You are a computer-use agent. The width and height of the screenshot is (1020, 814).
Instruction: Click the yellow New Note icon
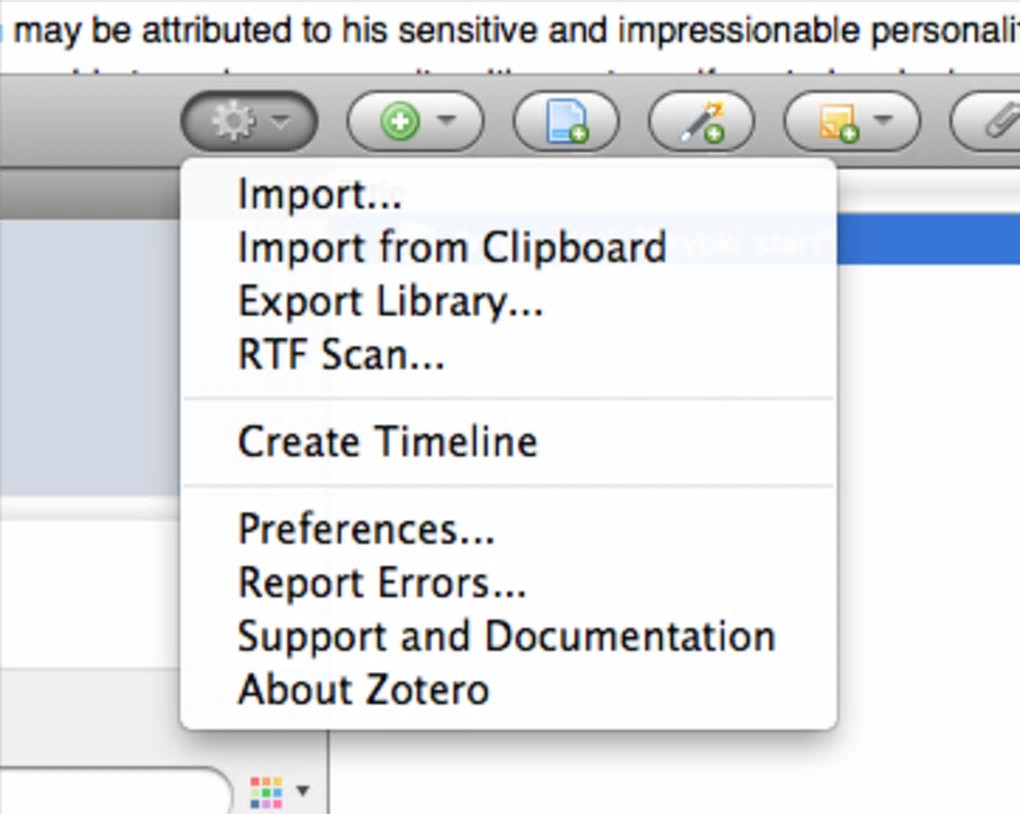(836, 123)
